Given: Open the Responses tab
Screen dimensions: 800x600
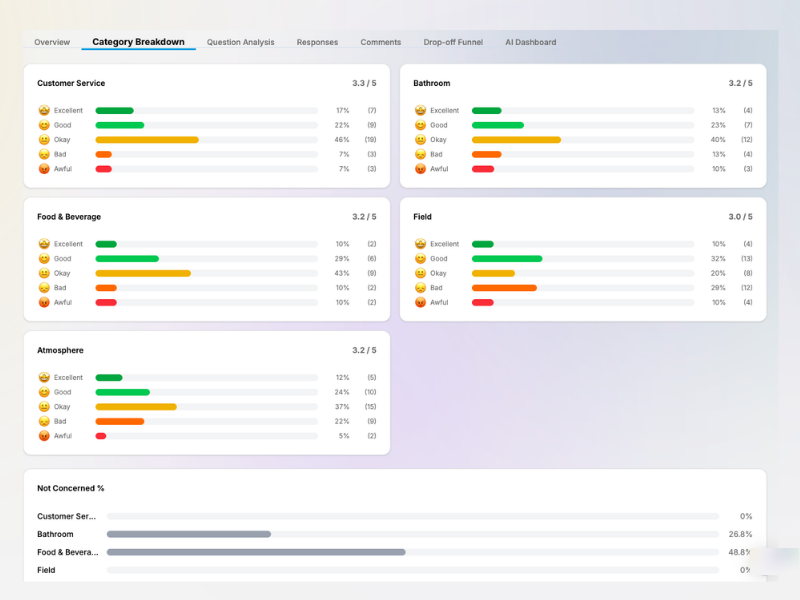Looking at the screenshot, I should (317, 42).
